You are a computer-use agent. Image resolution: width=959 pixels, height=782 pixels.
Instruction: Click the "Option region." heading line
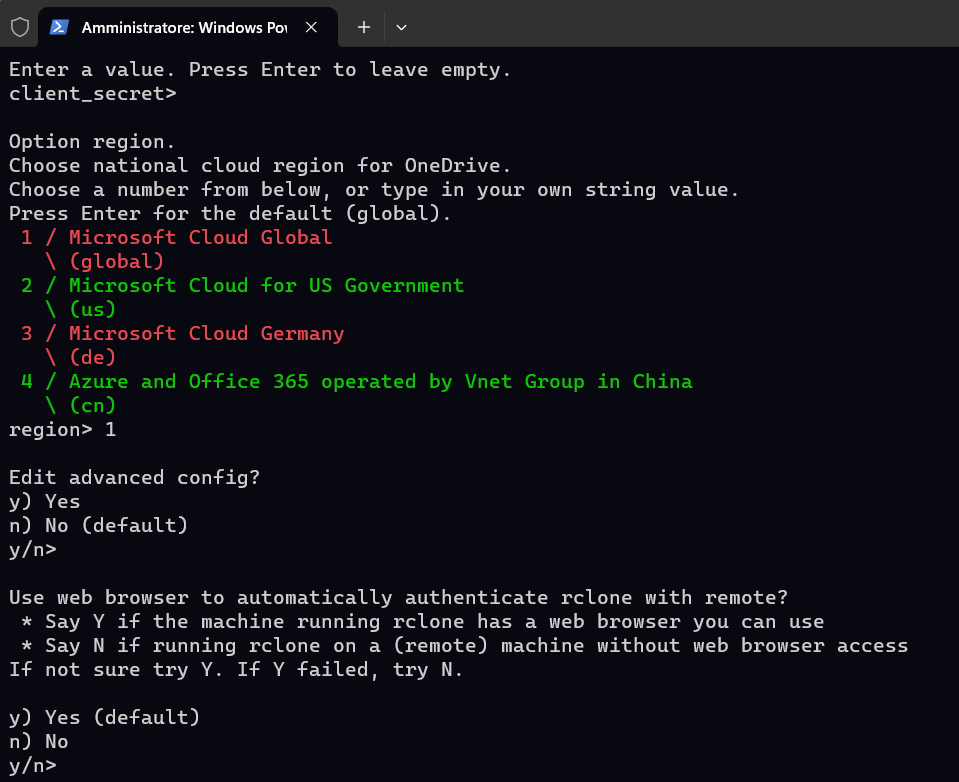pos(92,142)
